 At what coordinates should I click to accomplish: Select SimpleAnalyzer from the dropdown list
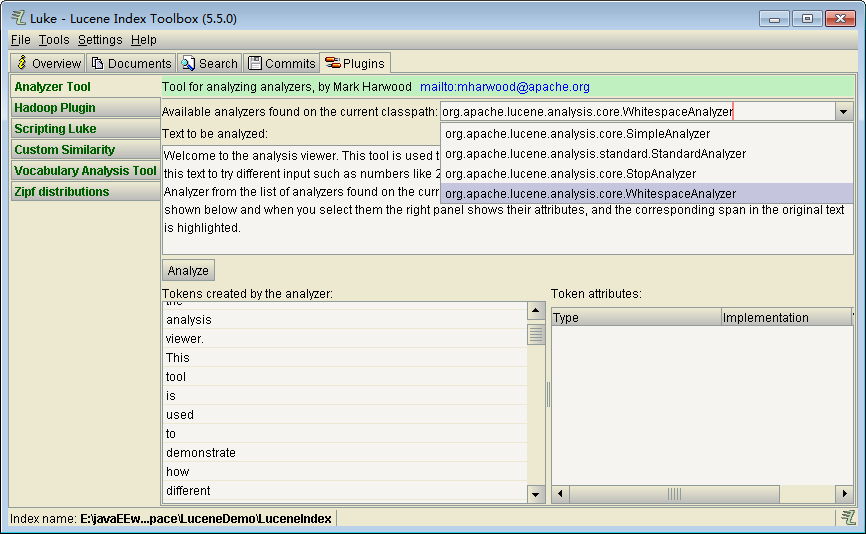(x=577, y=134)
